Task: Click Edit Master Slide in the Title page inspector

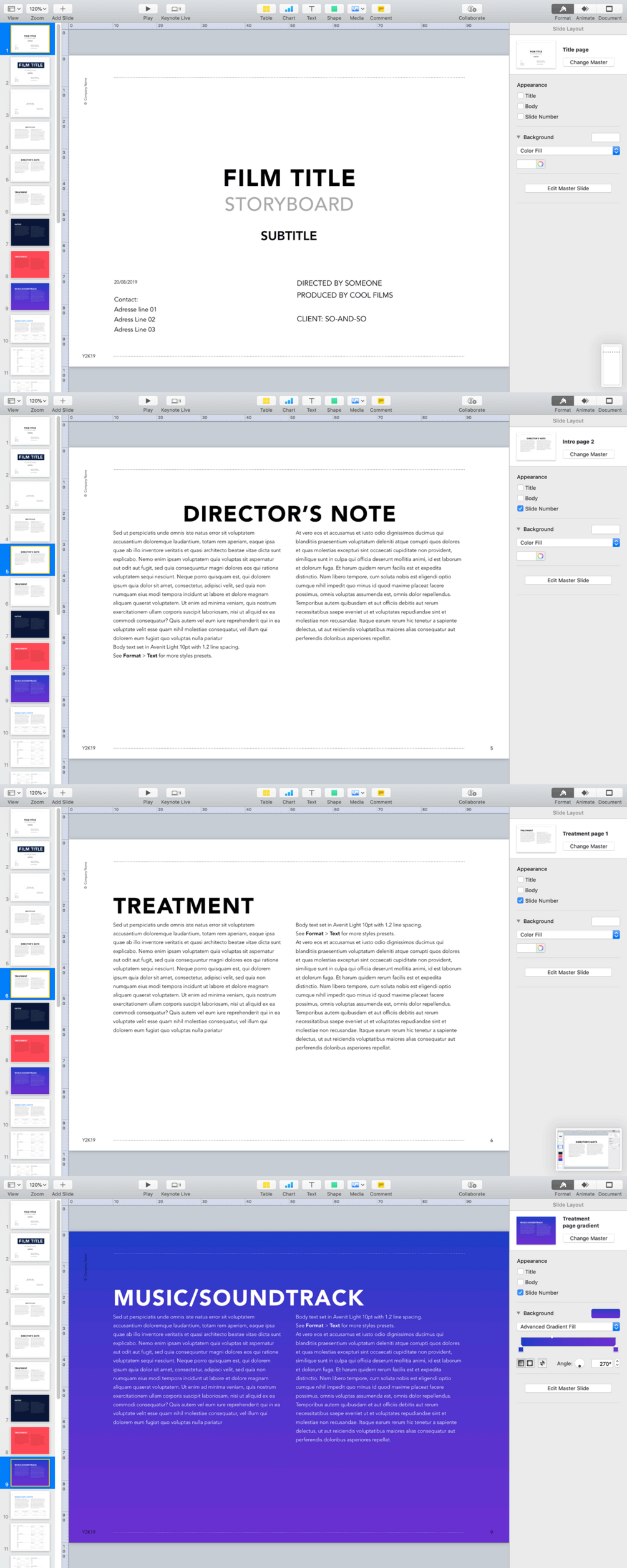Action: click(568, 188)
